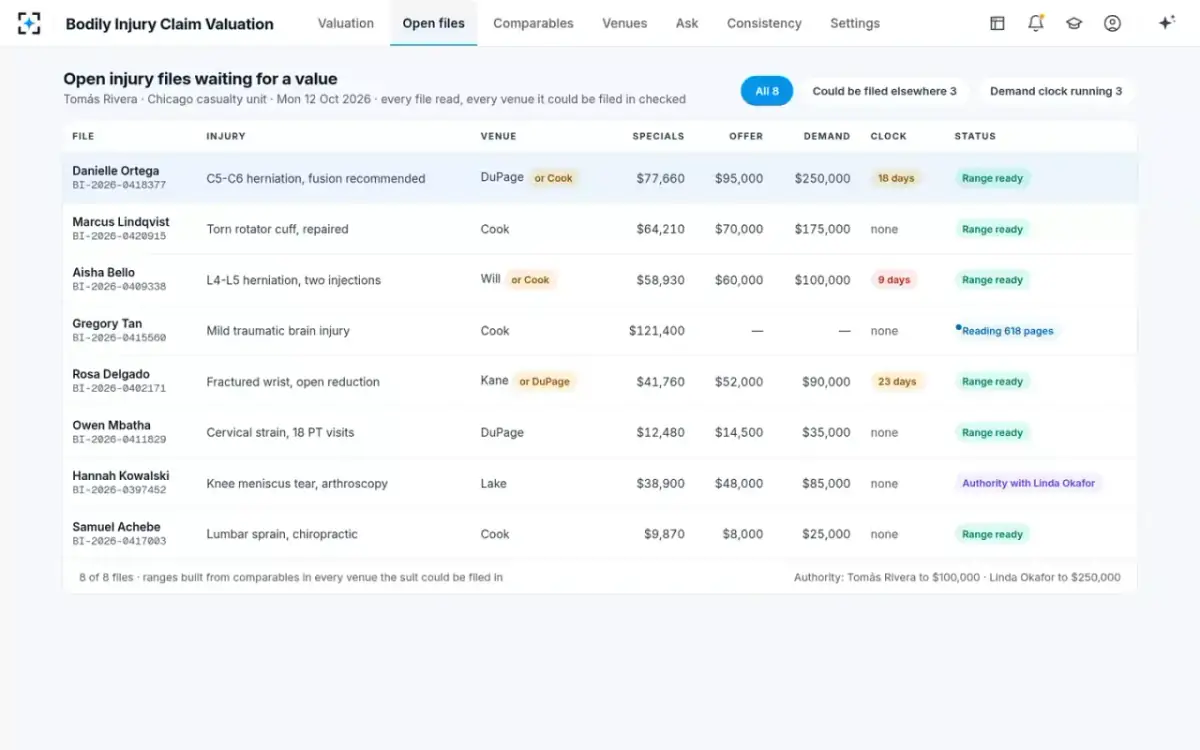This screenshot has height=750, width=1200.
Task: Open the sparkle assistant icon
Action: pos(1166,23)
